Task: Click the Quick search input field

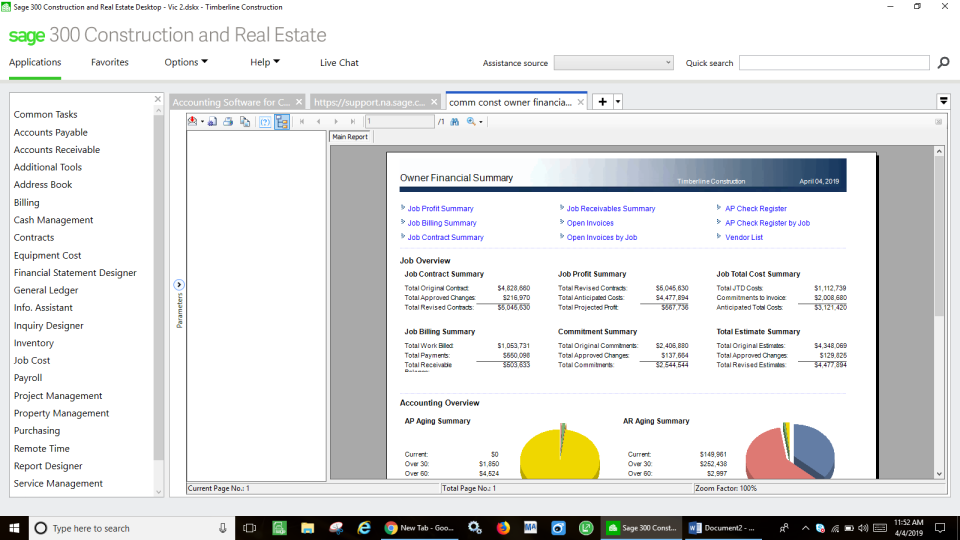Action: (834, 62)
